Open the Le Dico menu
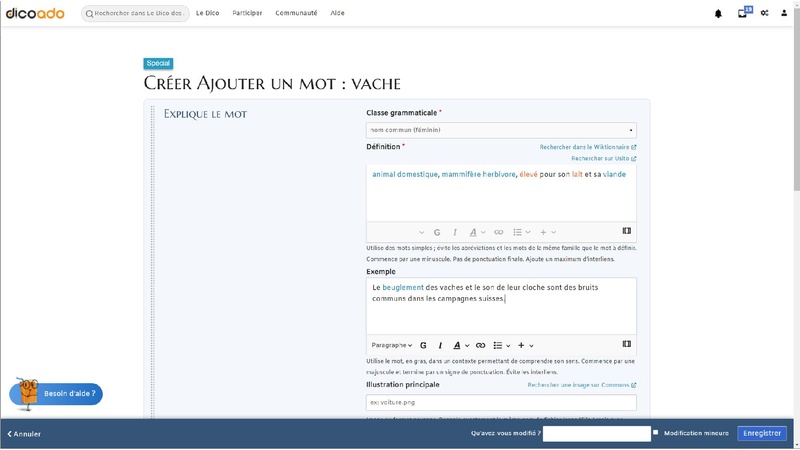Image resolution: width=800 pixels, height=450 pixels. 208,13
